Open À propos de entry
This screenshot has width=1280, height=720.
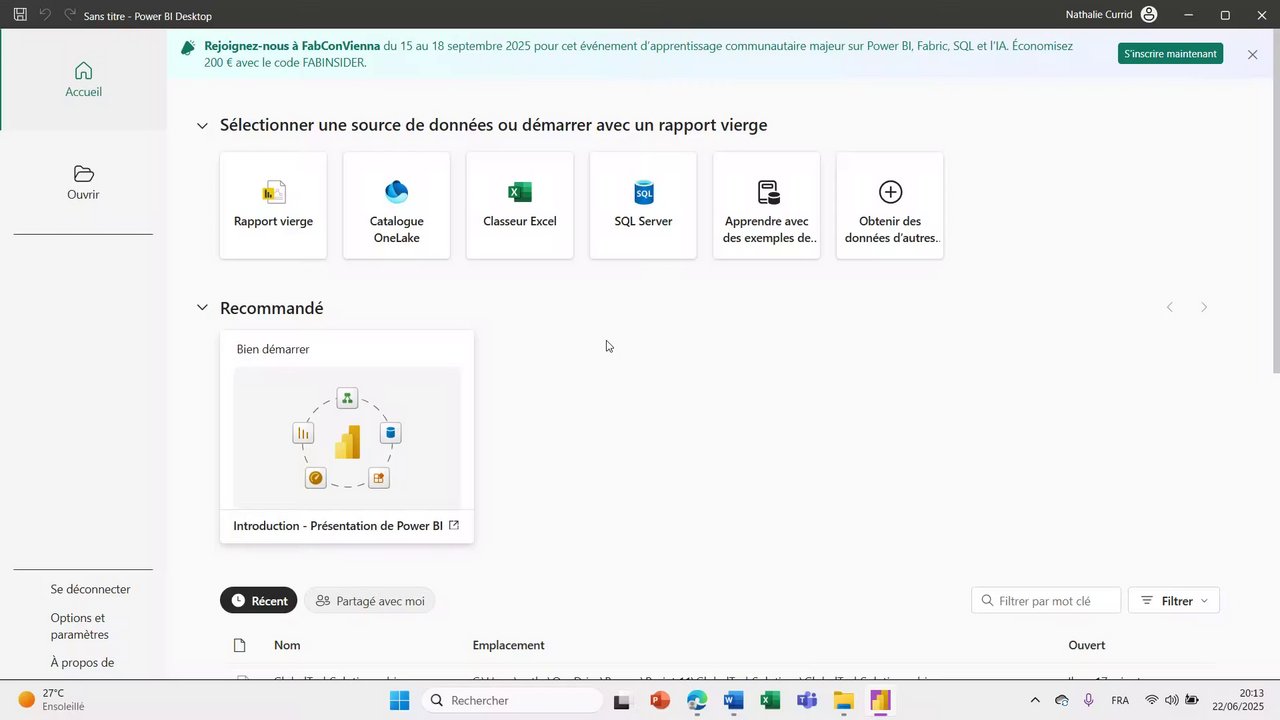coord(82,663)
